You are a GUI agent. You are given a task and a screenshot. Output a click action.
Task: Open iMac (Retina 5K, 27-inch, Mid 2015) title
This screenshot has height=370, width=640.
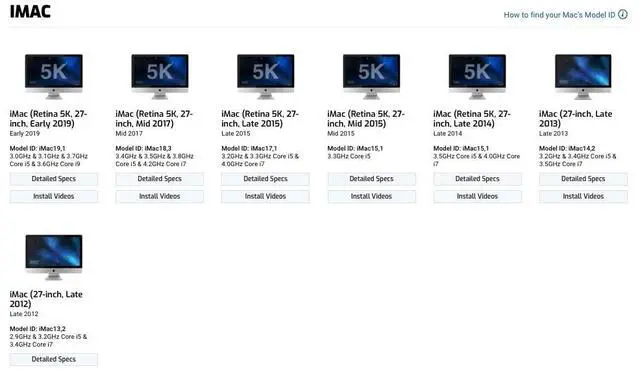[366, 119]
